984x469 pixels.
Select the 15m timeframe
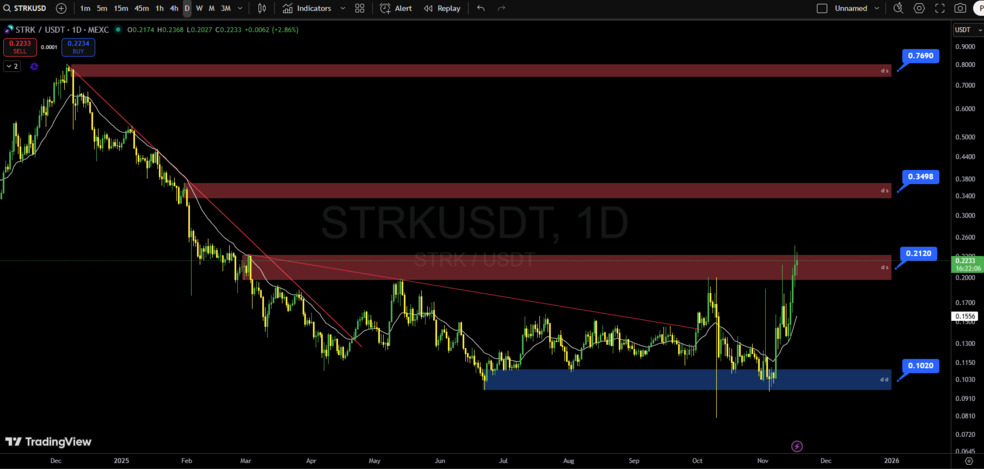point(120,8)
